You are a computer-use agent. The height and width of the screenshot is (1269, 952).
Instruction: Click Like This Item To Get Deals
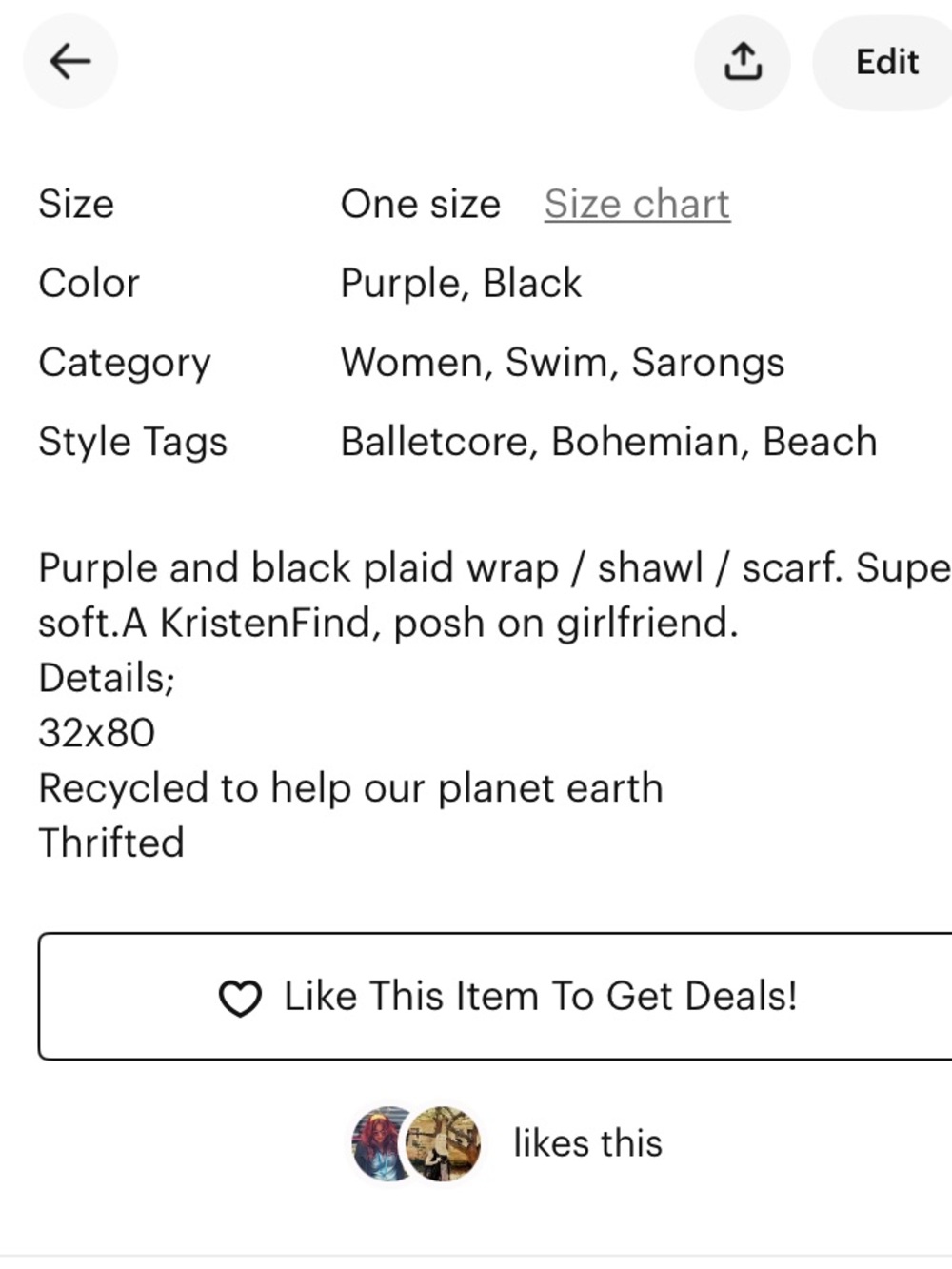495,996
